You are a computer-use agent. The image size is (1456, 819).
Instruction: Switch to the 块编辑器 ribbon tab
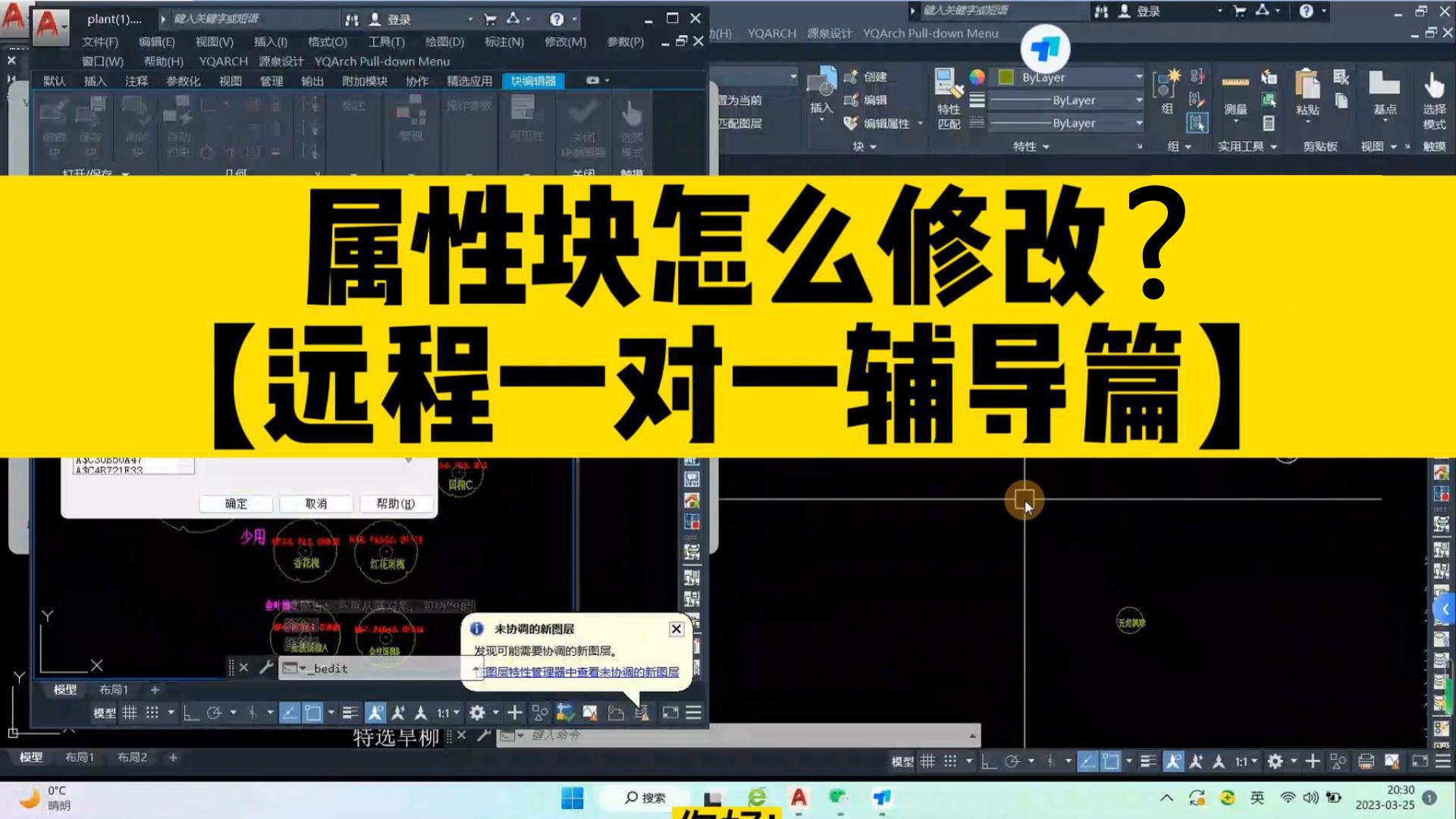pos(533,80)
